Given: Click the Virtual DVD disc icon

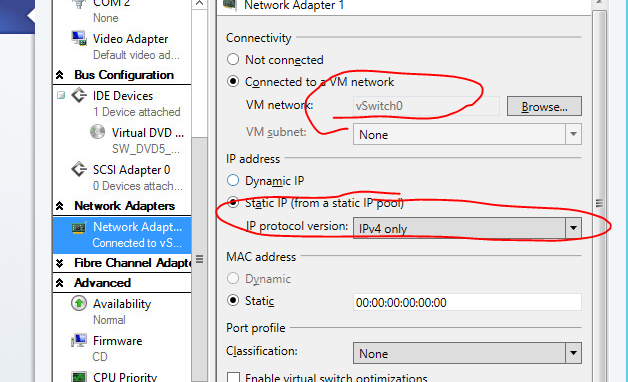Looking at the screenshot, I should coord(97,131).
